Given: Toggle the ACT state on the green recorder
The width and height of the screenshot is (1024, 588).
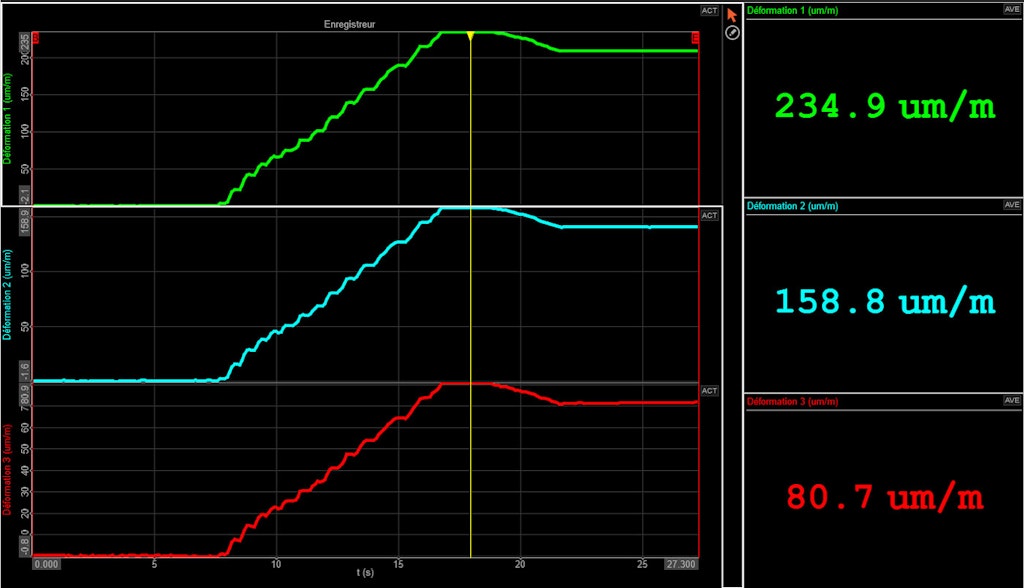Looking at the screenshot, I should tap(708, 9).
